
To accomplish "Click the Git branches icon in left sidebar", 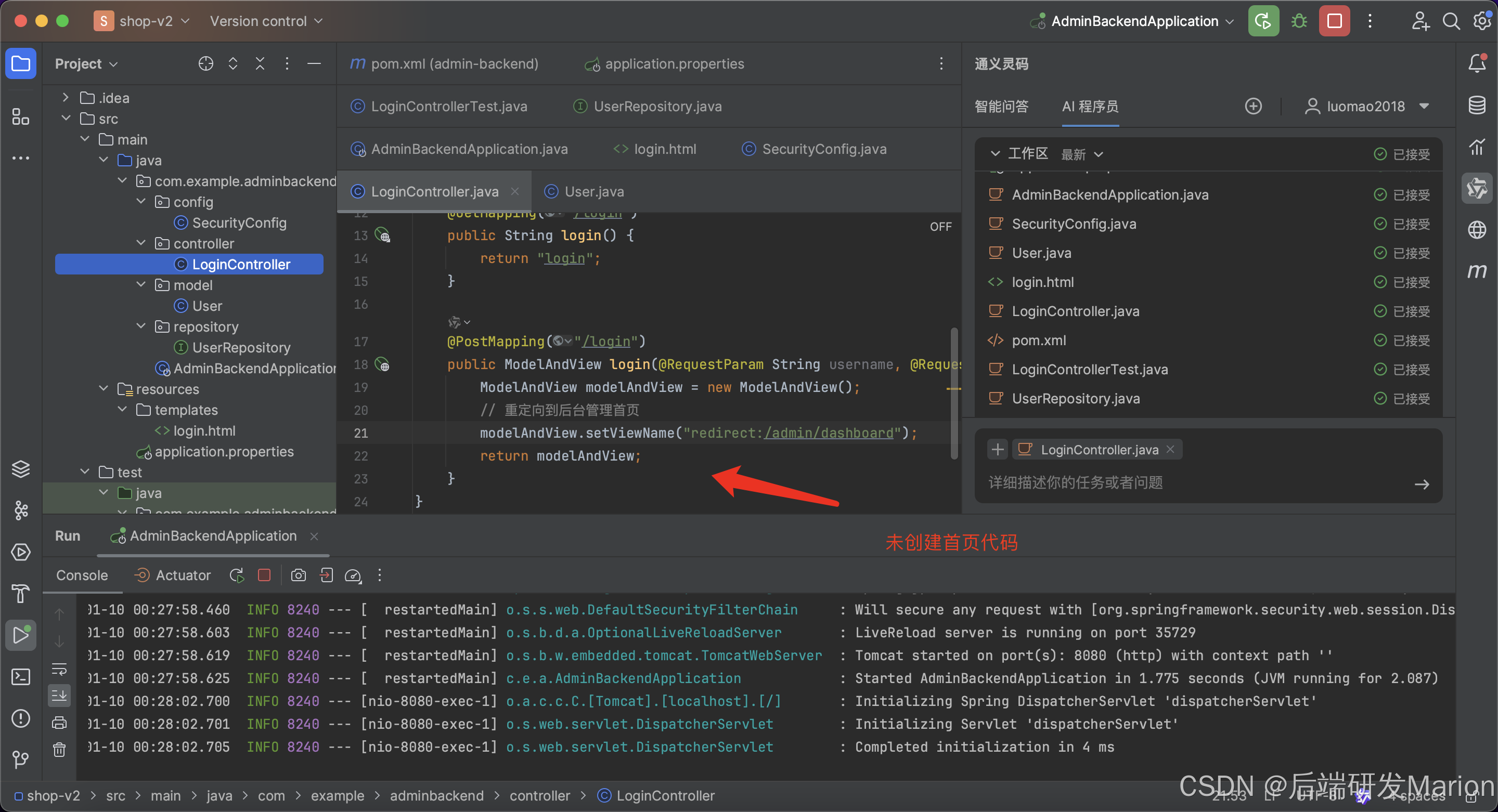I will click(x=21, y=759).
